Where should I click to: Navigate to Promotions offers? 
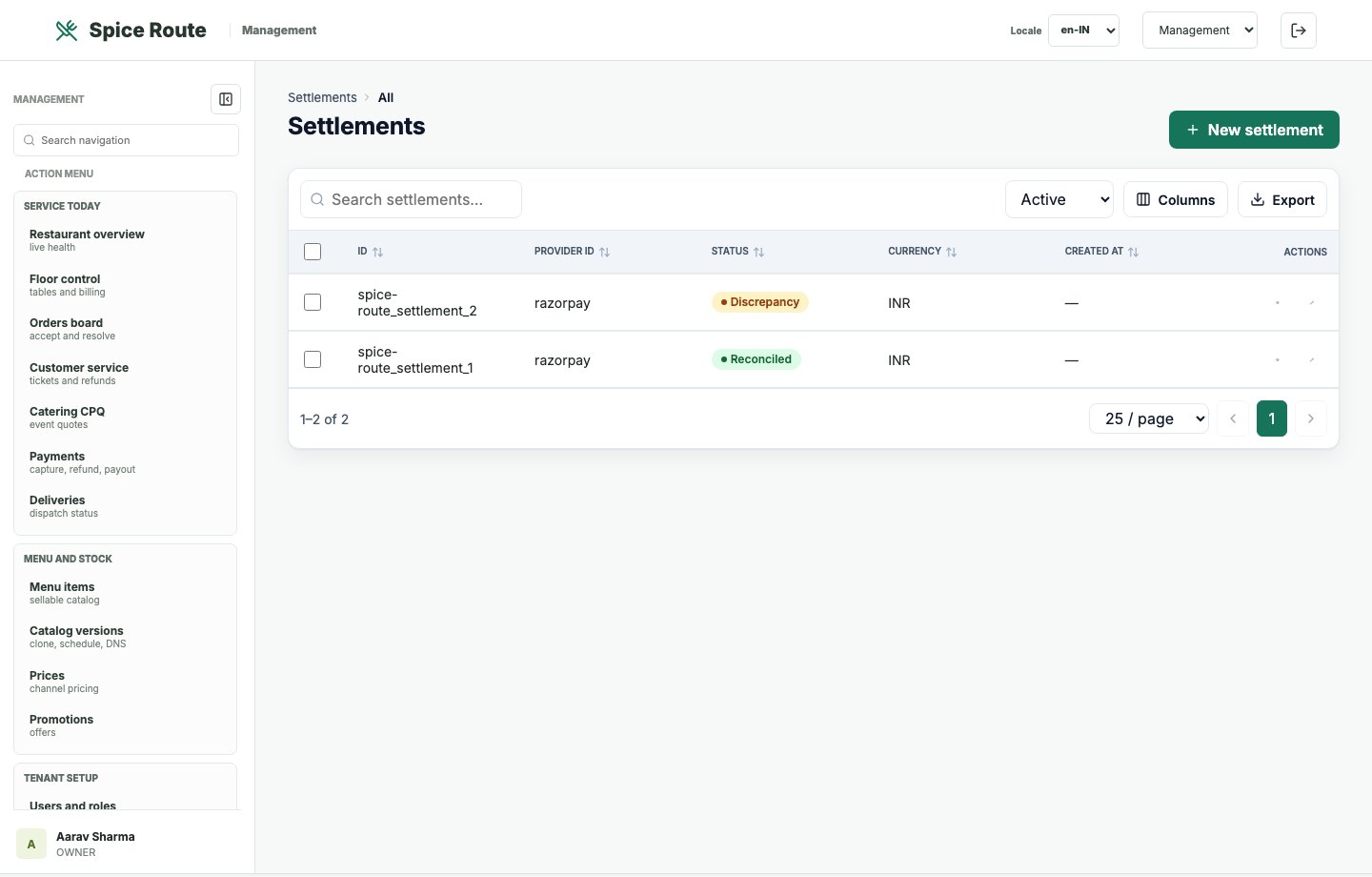pyautogui.click(x=125, y=725)
